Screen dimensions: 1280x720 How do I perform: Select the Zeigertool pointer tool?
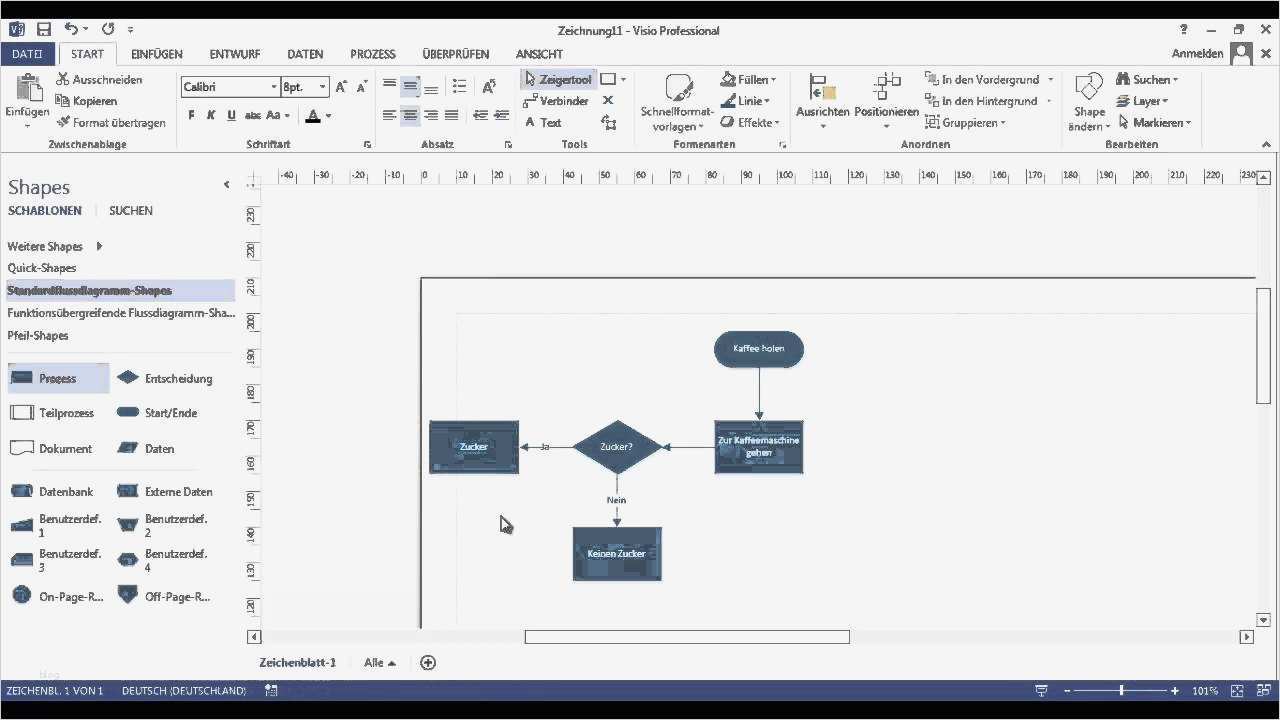[557, 79]
